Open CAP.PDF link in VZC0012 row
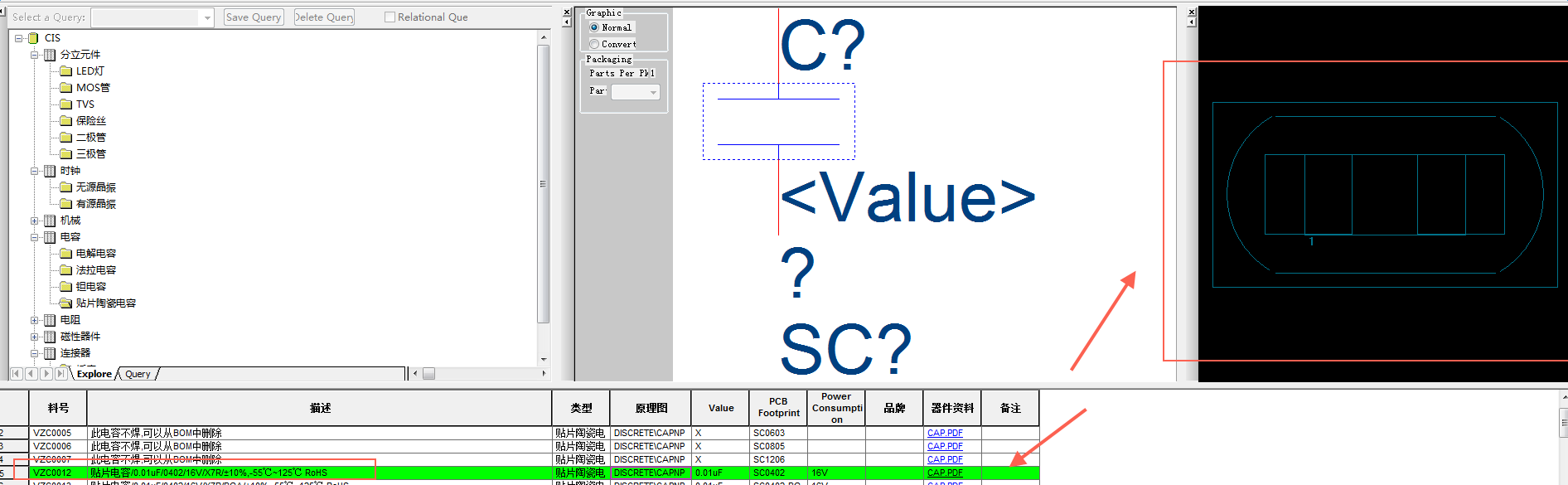1568x485 pixels. click(945, 473)
